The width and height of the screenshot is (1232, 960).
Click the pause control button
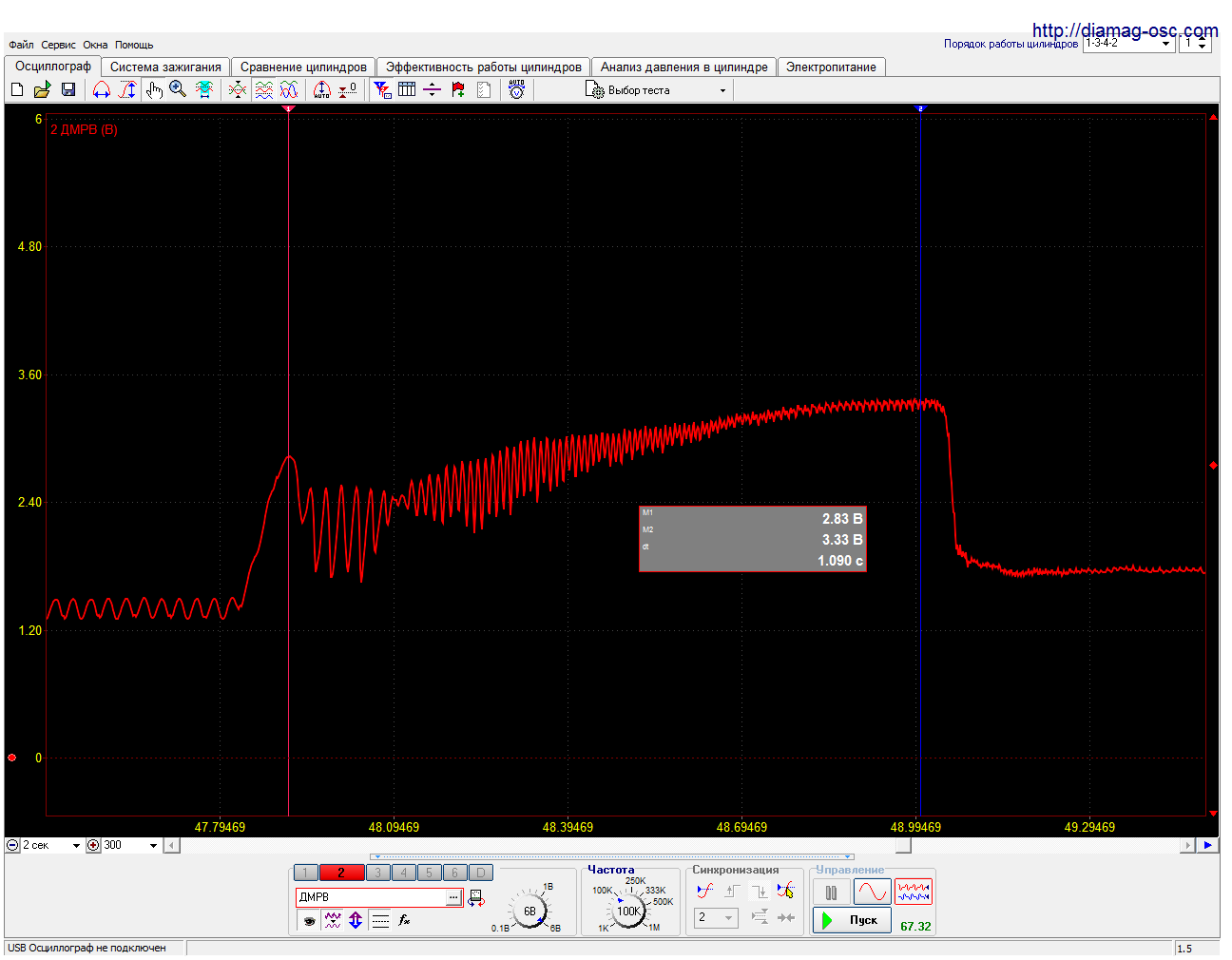click(832, 893)
